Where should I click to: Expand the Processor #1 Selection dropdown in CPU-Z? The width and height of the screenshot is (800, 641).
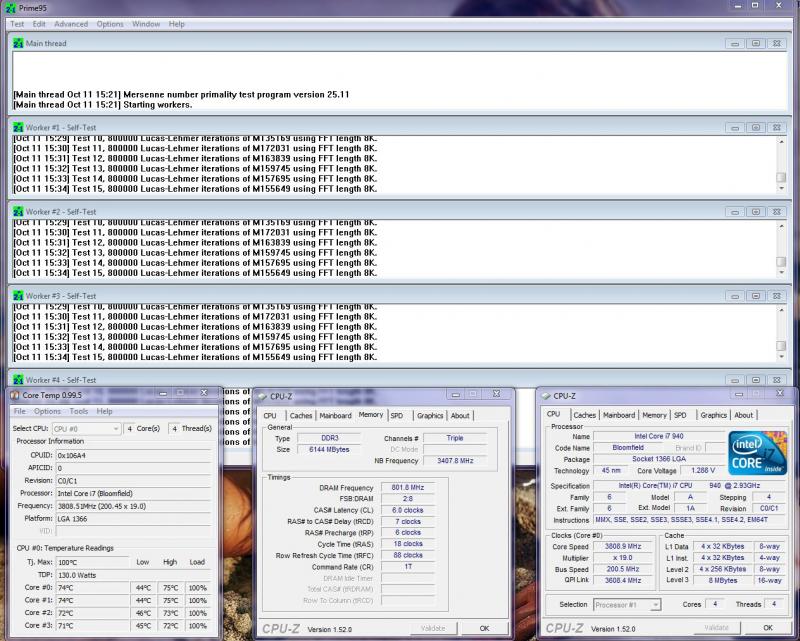pyautogui.click(x=627, y=605)
